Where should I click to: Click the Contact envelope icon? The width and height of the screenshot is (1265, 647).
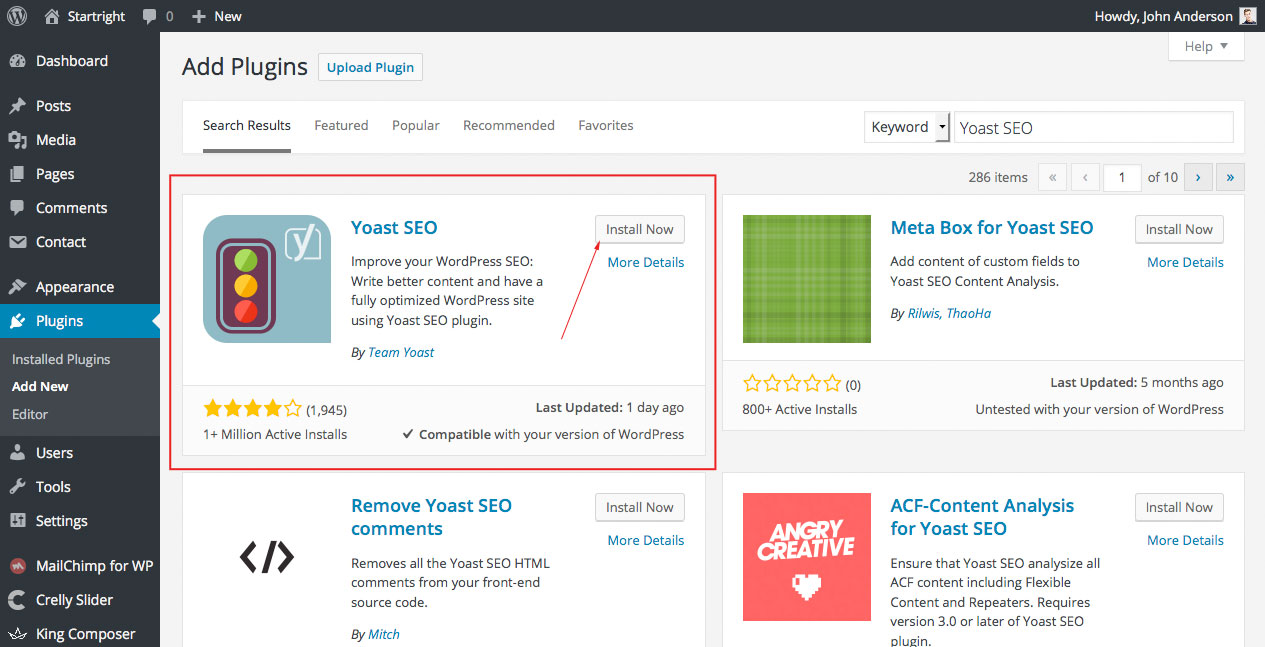[x=18, y=242]
